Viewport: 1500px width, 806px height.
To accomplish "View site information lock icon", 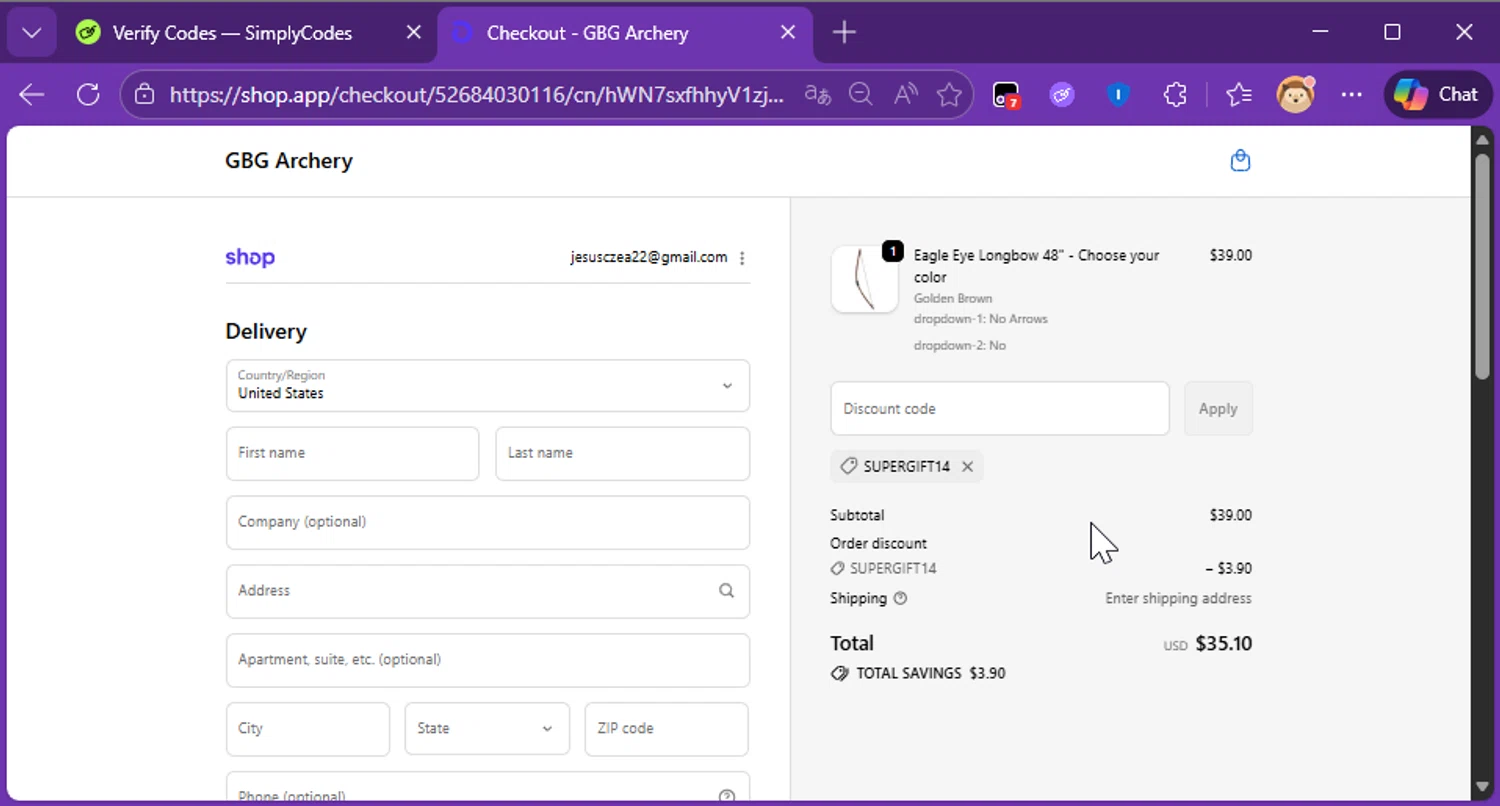I will [145, 95].
